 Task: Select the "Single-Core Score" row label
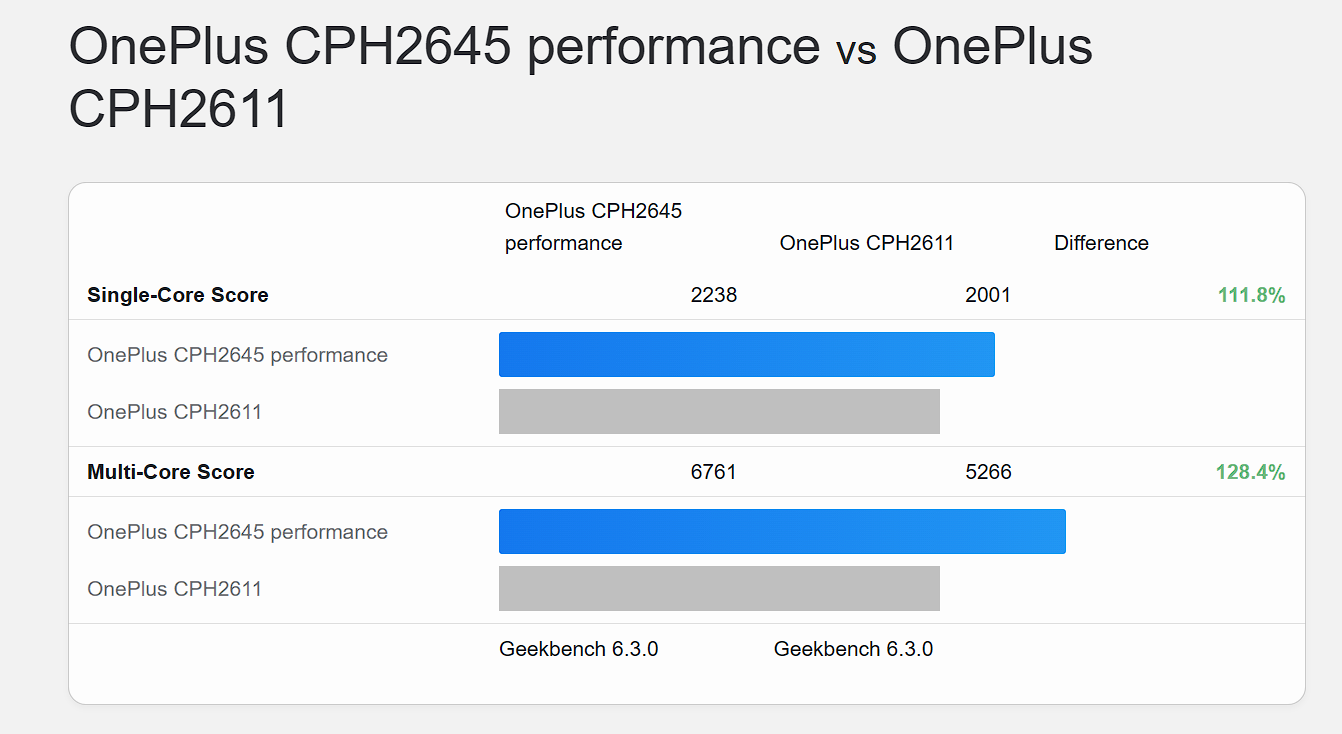pyautogui.click(x=178, y=295)
